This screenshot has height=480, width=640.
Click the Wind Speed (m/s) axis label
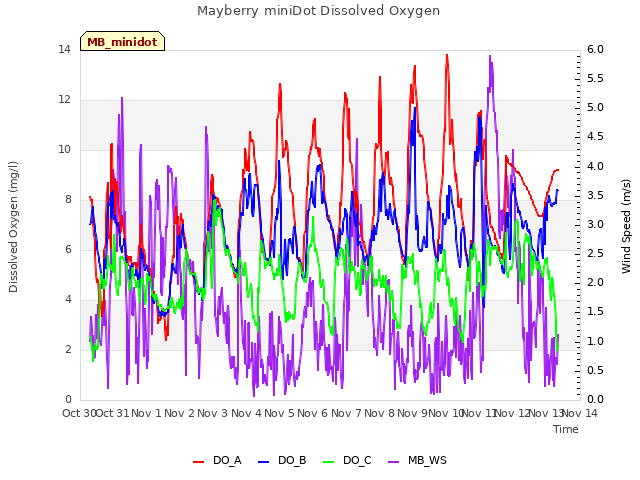[x=626, y=226]
